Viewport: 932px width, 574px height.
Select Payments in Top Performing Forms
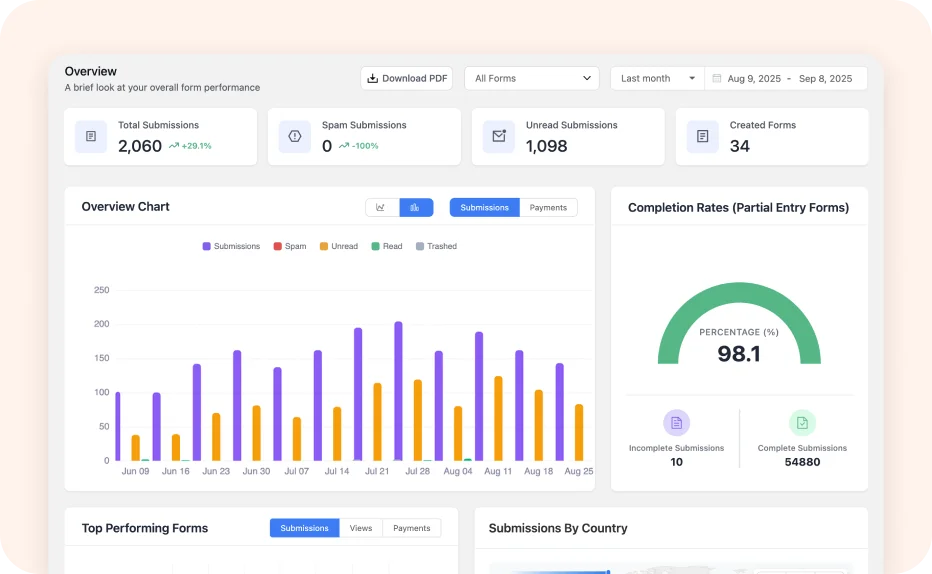coord(411,528)
